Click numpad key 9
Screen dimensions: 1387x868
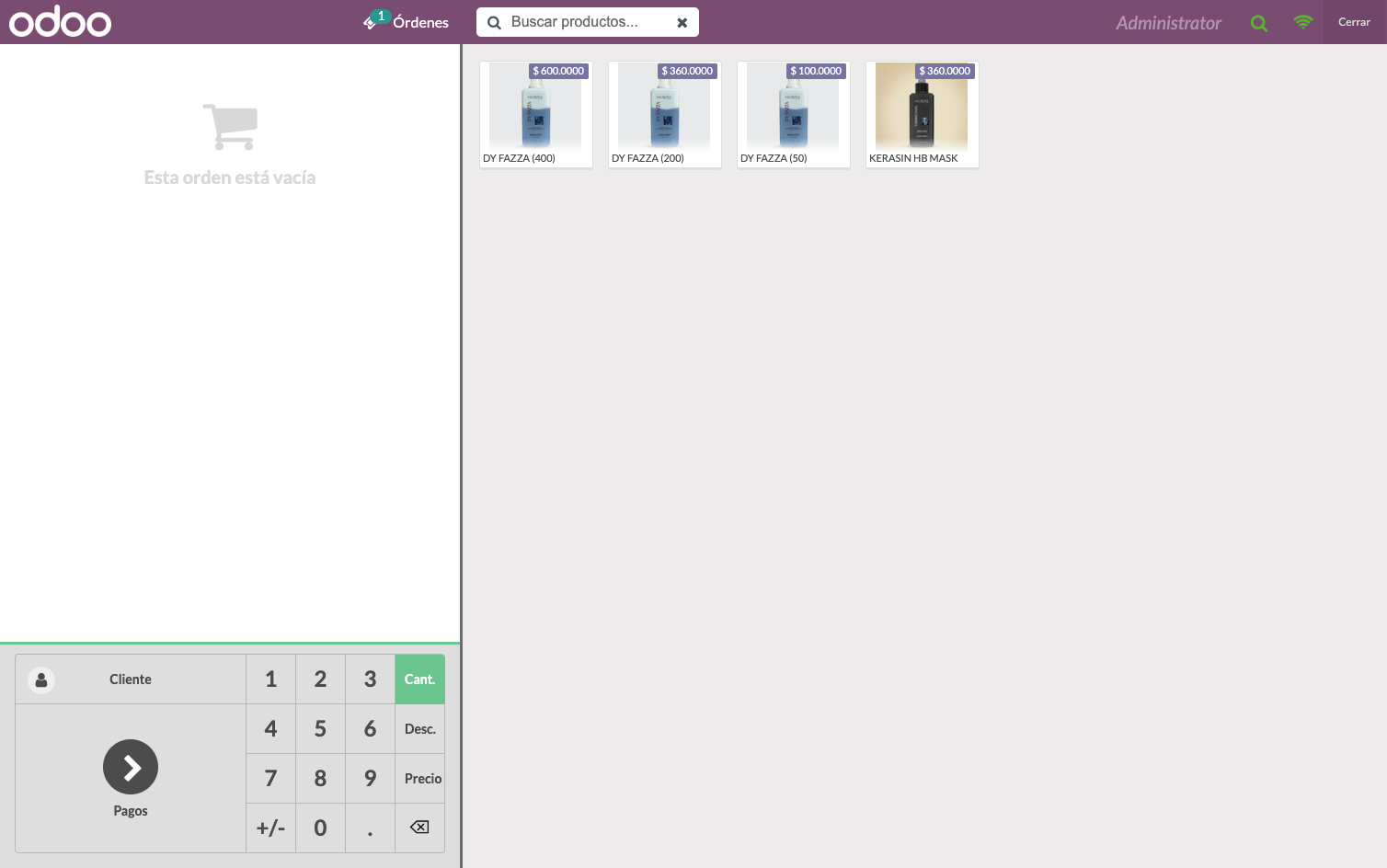point(371,779)
